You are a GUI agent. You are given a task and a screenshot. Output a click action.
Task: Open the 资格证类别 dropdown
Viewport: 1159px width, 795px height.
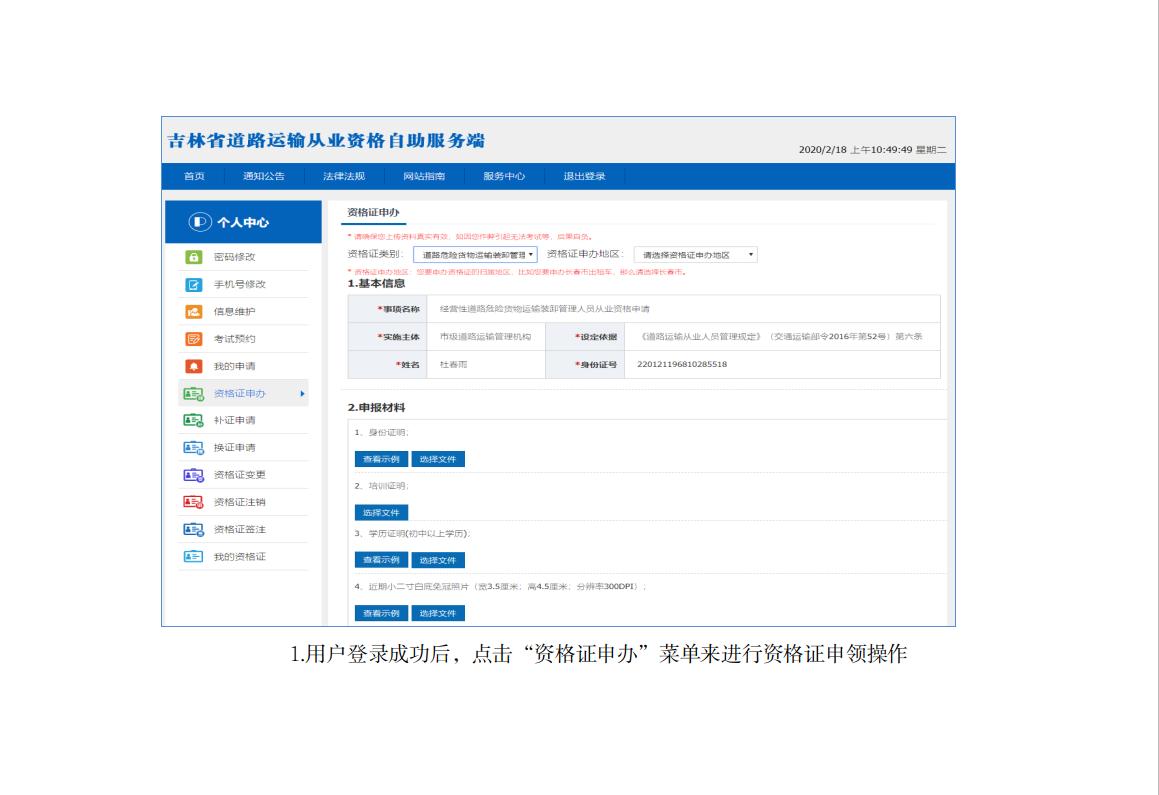coord(475,255)
